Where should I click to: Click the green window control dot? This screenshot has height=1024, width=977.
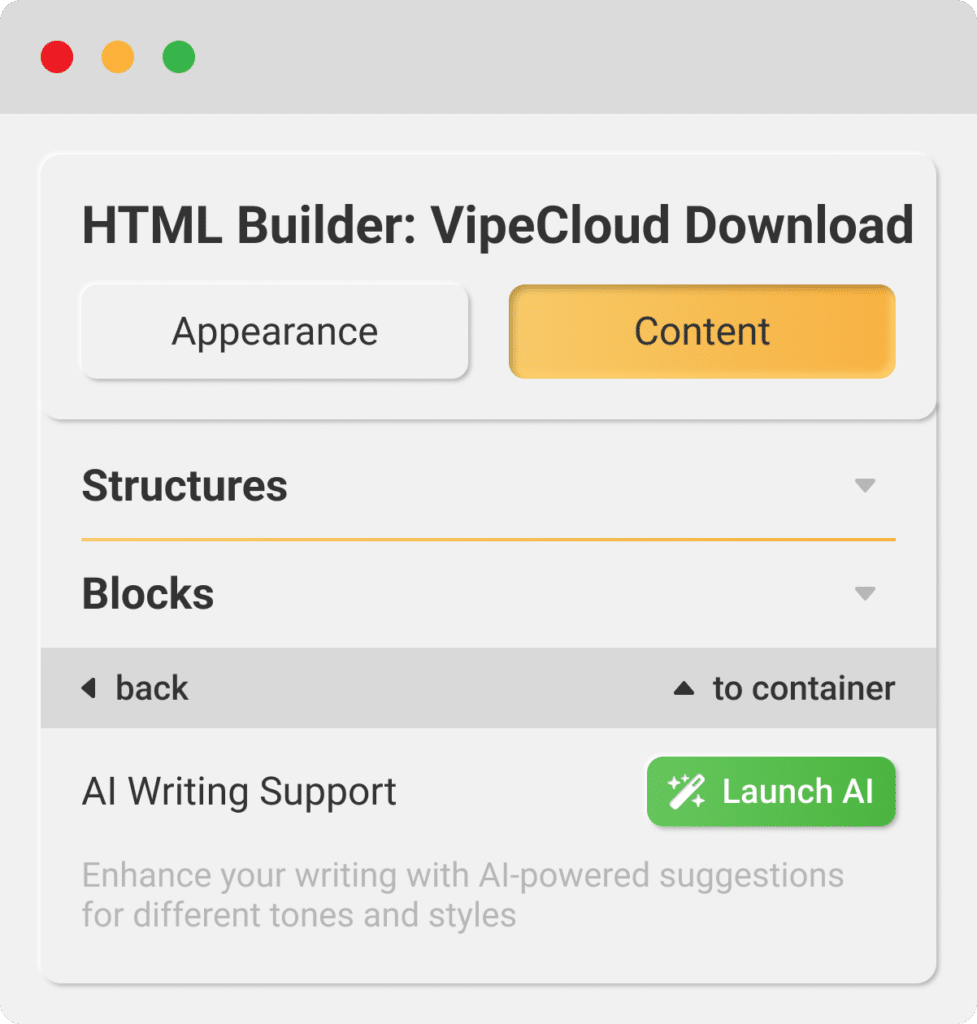[x=179, y=57]
